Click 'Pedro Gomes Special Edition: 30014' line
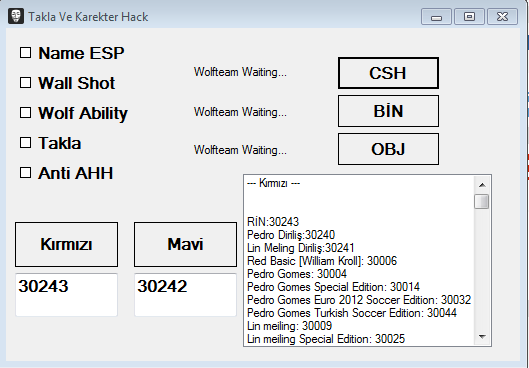This screenshot has width=529, height=368. click(333, 287)
